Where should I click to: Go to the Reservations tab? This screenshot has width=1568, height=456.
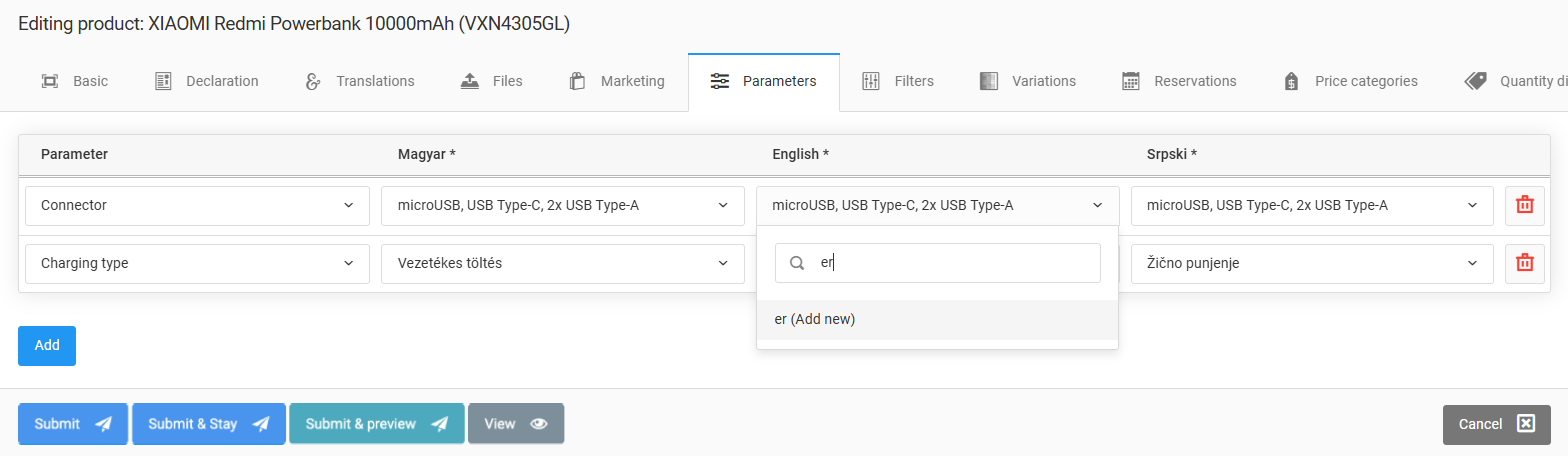pyautogui.click(x=1179, y=81)
